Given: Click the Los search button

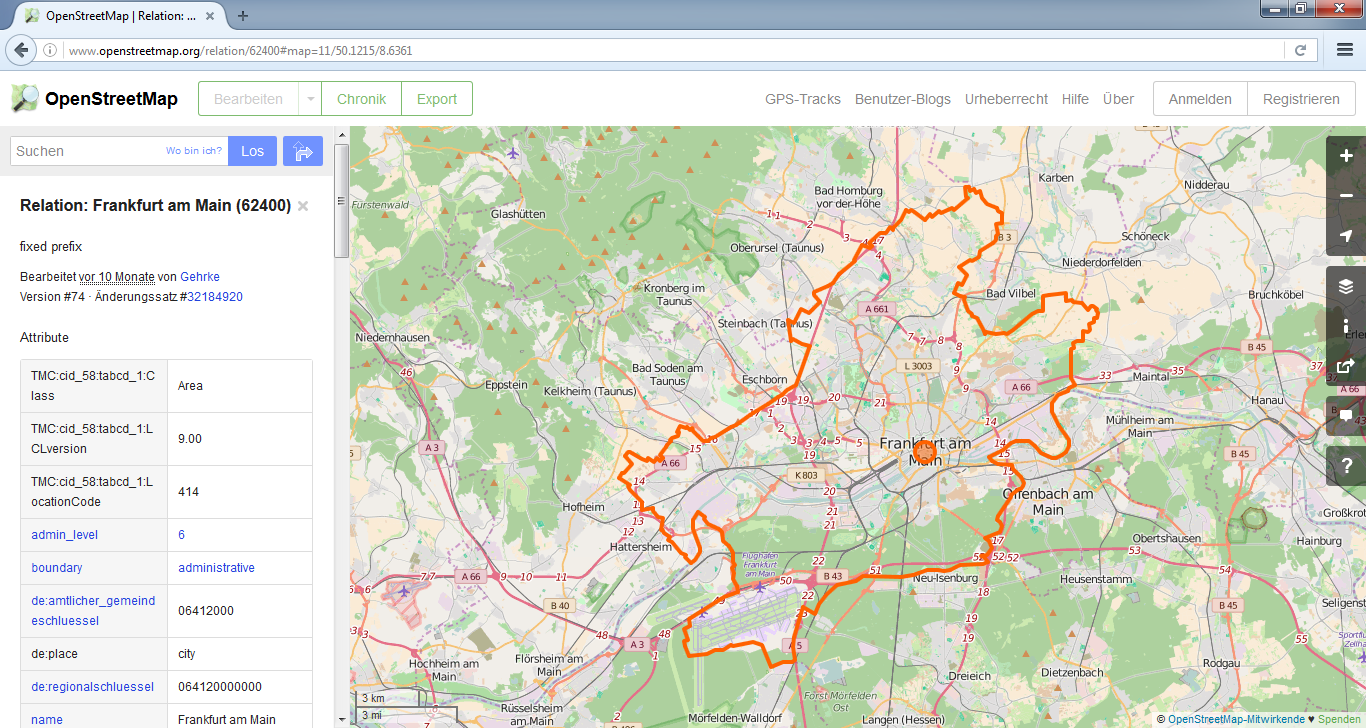Looking at the screenshot, I should coord(252,151).
